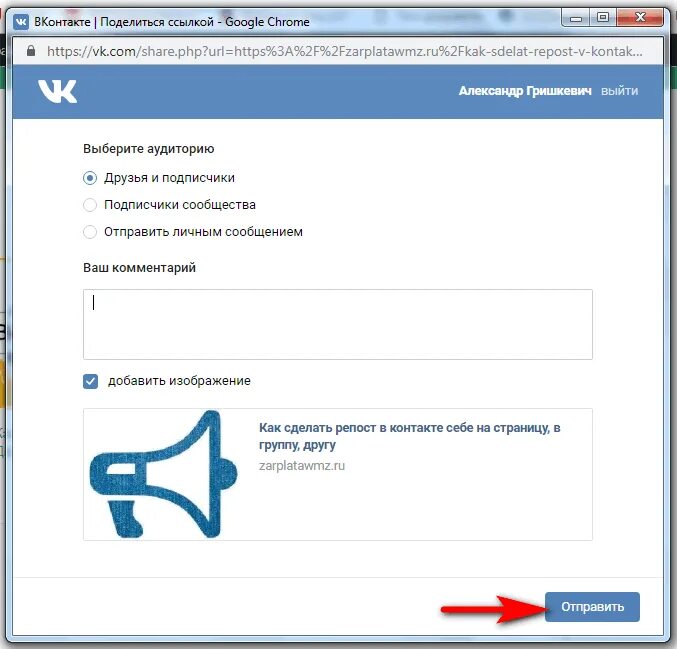Click the vk.com URL in address bar

[x=345, y=51]
